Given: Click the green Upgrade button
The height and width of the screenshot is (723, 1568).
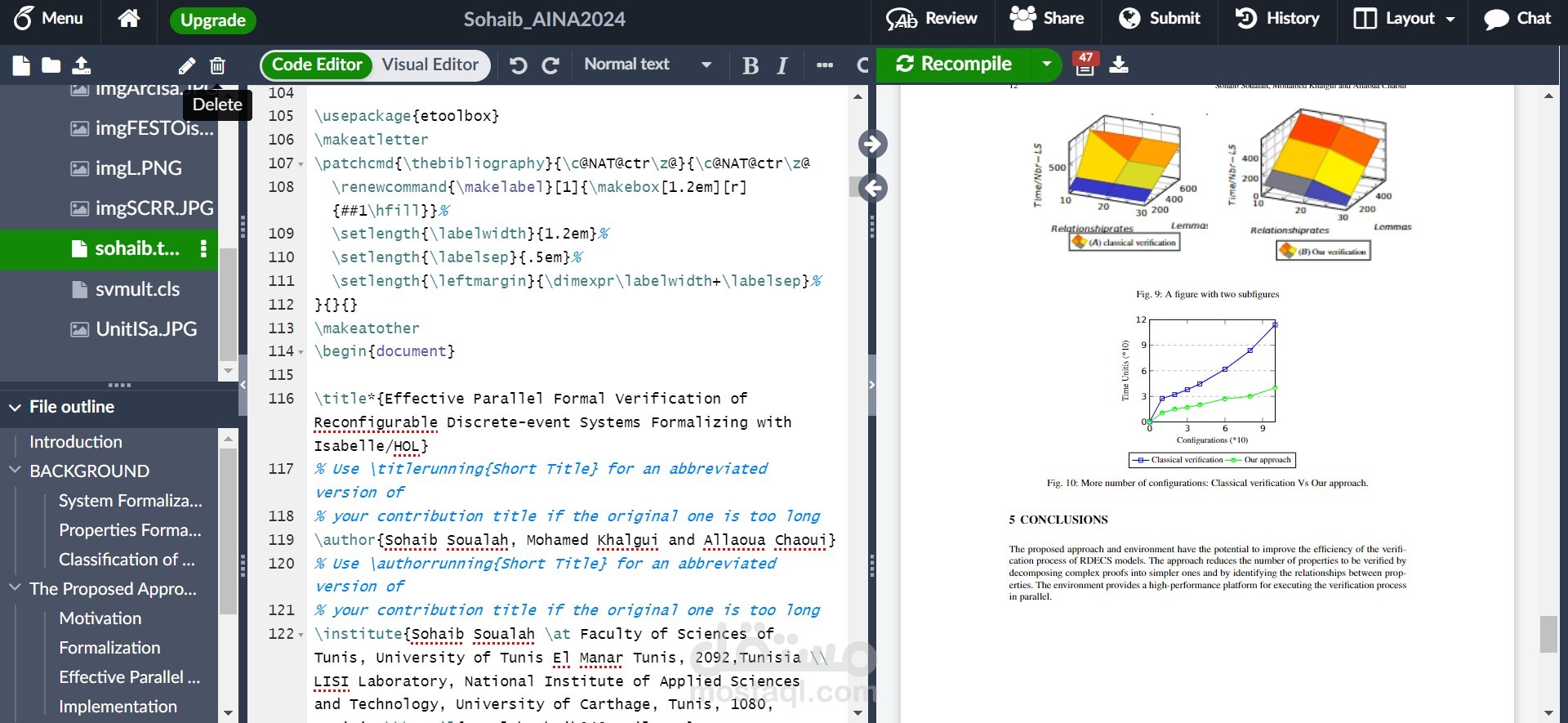Looking at the screenshot, I should click(x=212, y=20).
